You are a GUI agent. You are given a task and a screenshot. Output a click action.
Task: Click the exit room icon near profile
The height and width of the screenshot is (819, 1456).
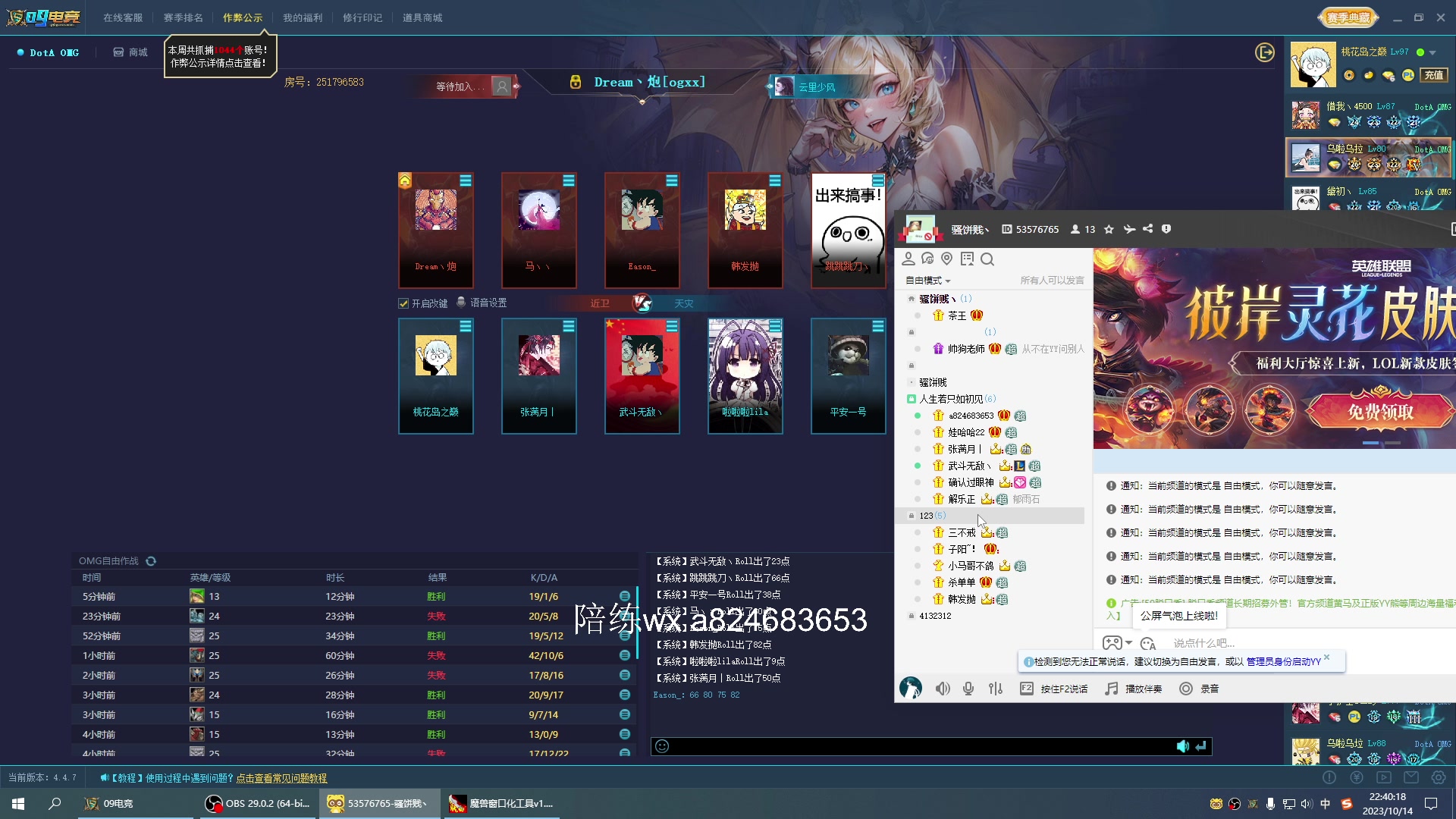point(1264,52)
